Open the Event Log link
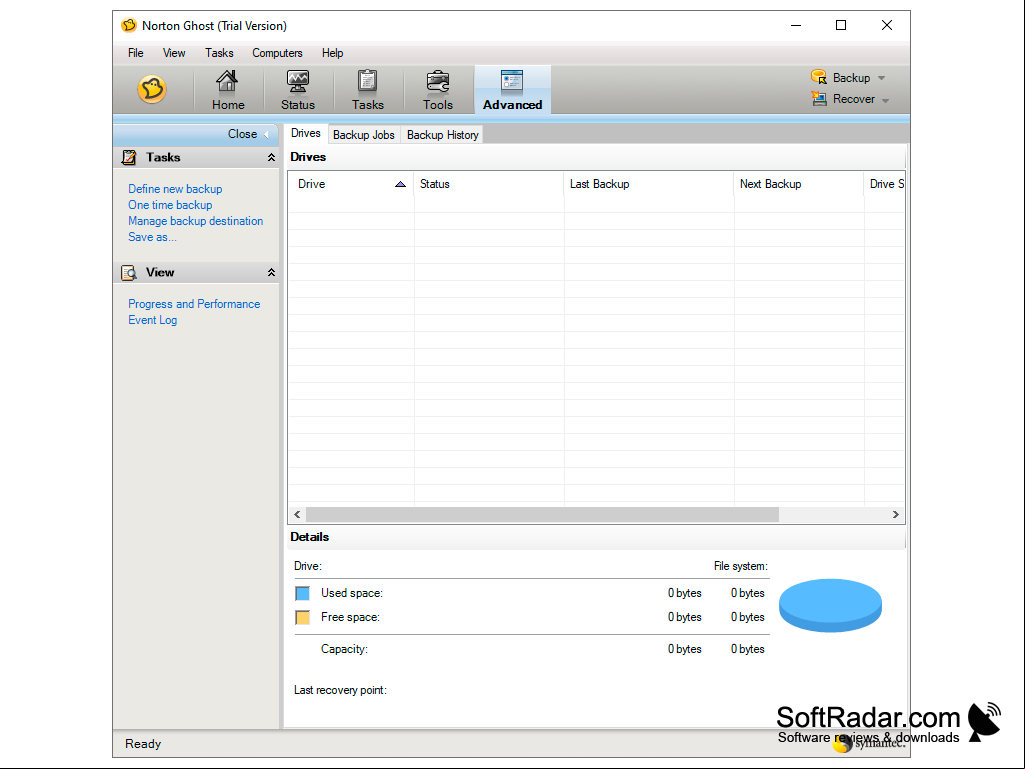This screenshot has width=1025, height=769. 152,320
